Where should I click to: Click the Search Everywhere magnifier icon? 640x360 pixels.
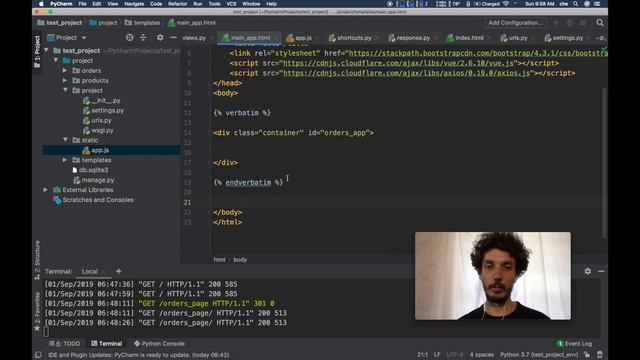(x=600, y=23)
